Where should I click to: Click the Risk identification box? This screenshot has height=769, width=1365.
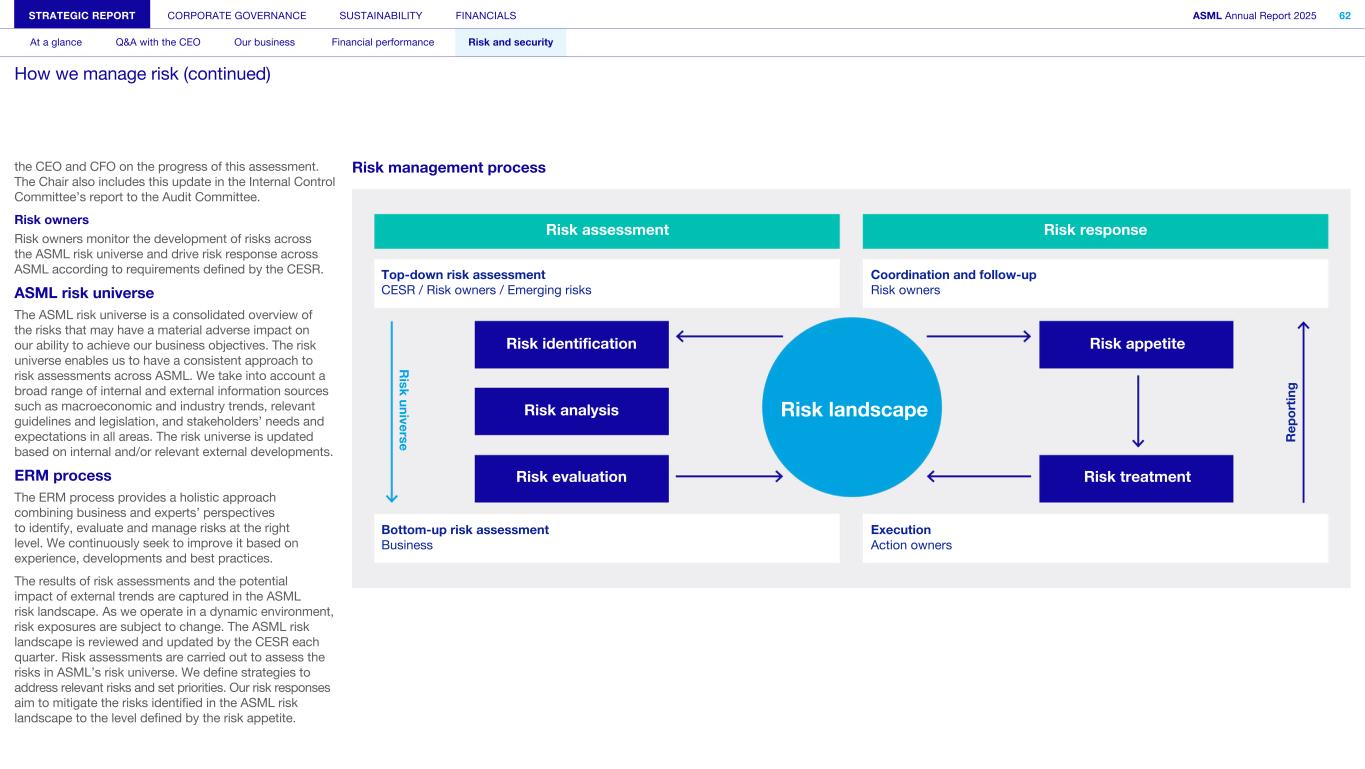tap(571, 344)
